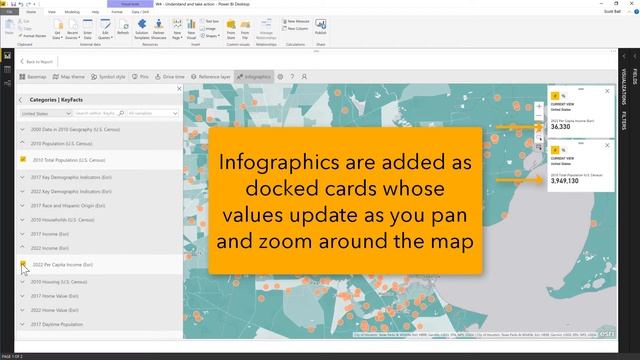Go back from Categories | KeyFacts
640x360 pixels.
[21, 100]
